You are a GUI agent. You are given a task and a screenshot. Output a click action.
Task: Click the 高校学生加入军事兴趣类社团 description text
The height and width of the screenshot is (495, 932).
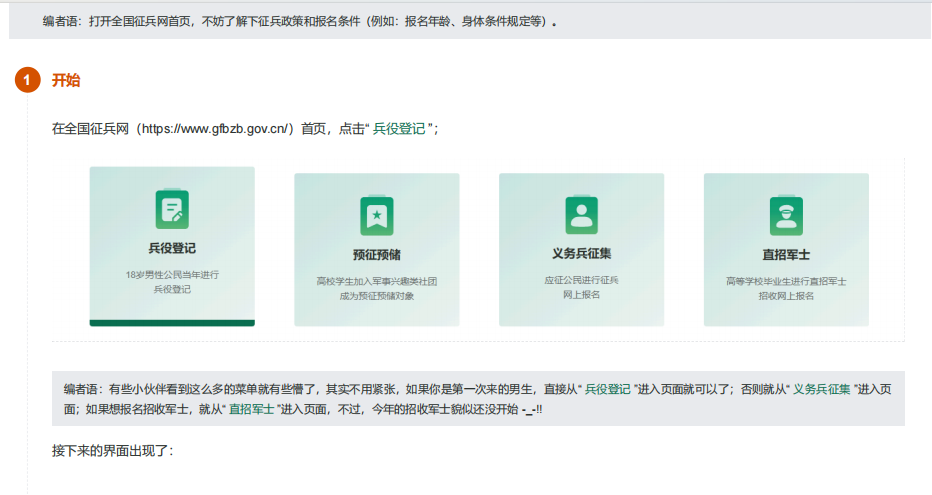[377, 281]
